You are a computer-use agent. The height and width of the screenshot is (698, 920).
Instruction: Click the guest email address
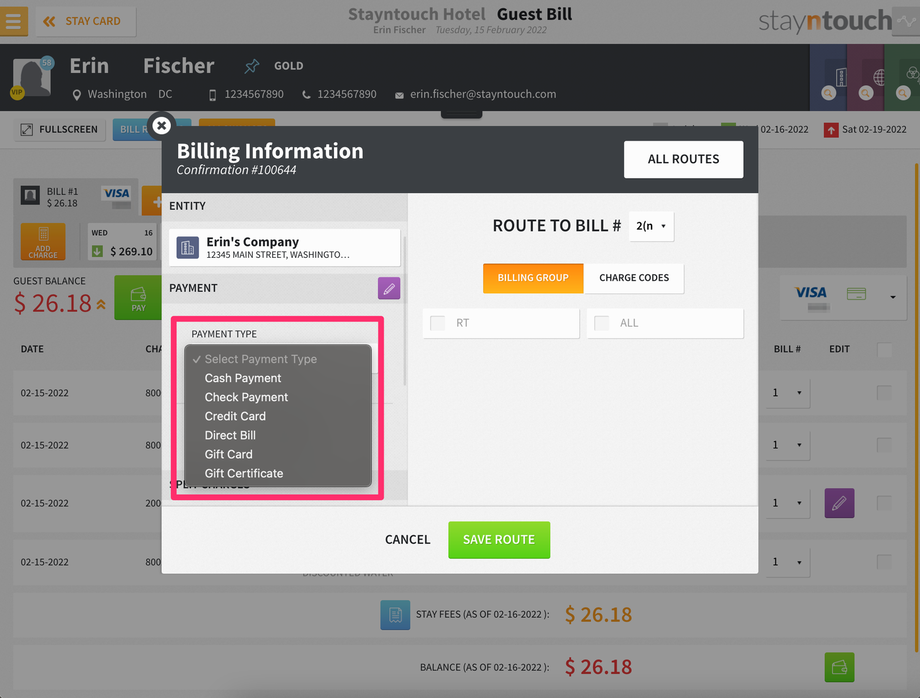coord(483,94)
